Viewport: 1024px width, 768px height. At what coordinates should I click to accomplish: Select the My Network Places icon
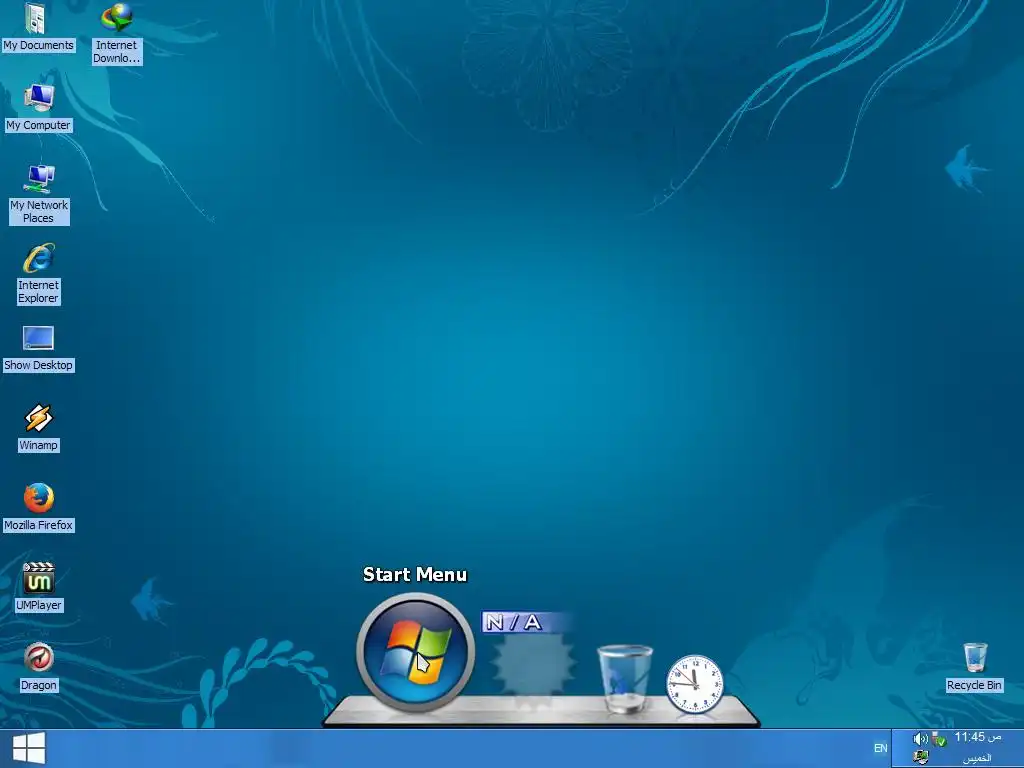point(39,194)
